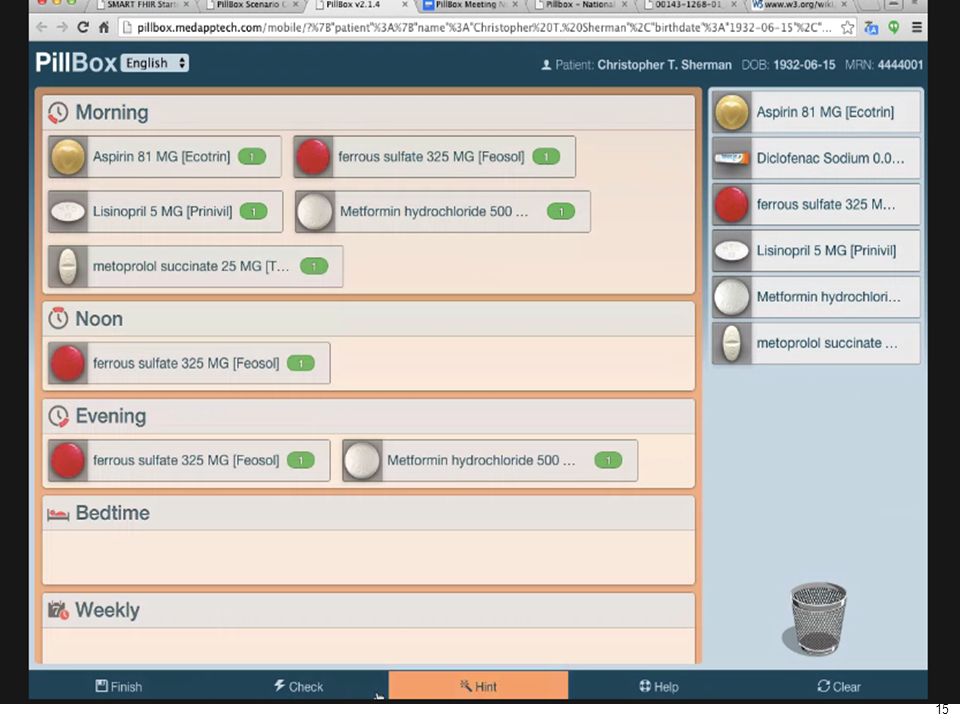Click ferrous sulfate pill image in Noon section

coord(68,363)
